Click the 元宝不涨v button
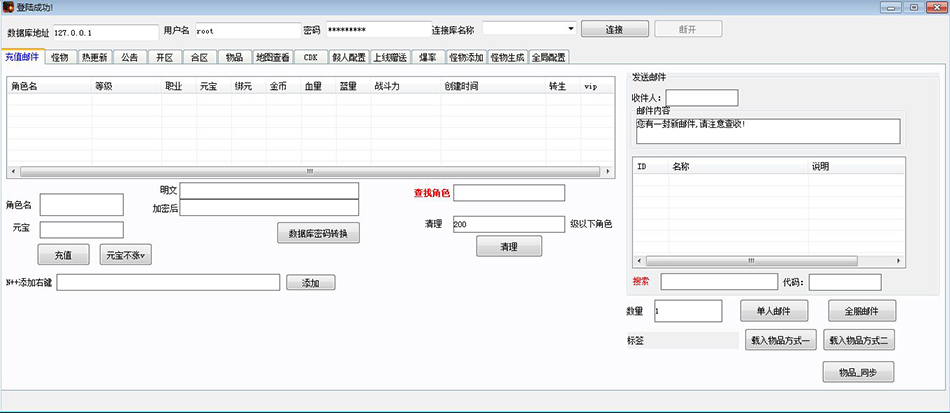This screenshot has width=950, height=413. (x=125, y=255)
